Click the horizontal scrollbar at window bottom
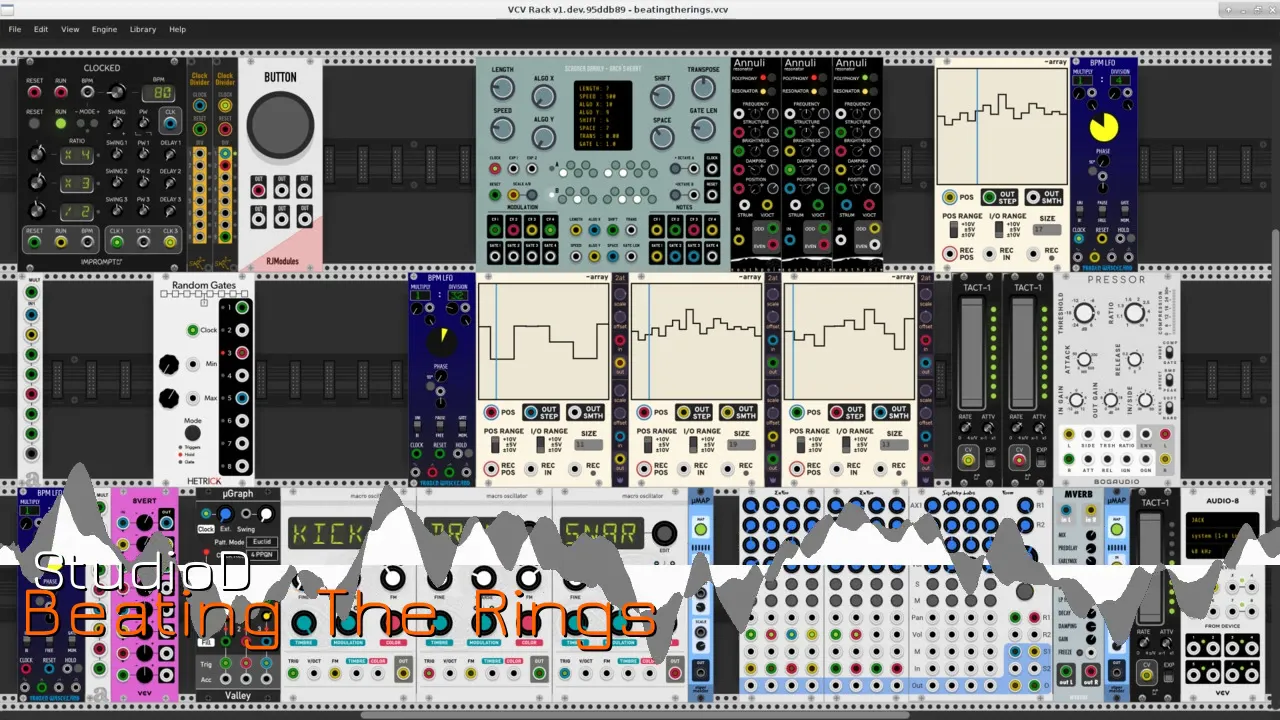The width and height of the screenshot is (1280, 720). [x=635, y=715]
